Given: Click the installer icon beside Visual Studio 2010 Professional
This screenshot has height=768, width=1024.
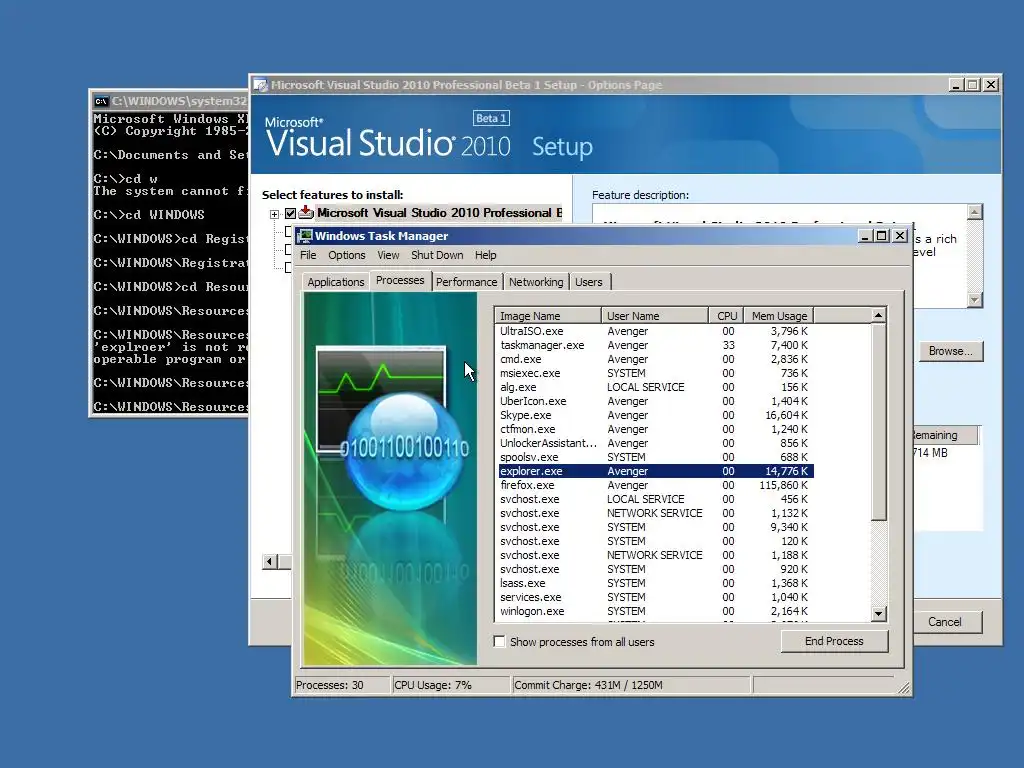Looking at the screenshot, I should point(306,213).
